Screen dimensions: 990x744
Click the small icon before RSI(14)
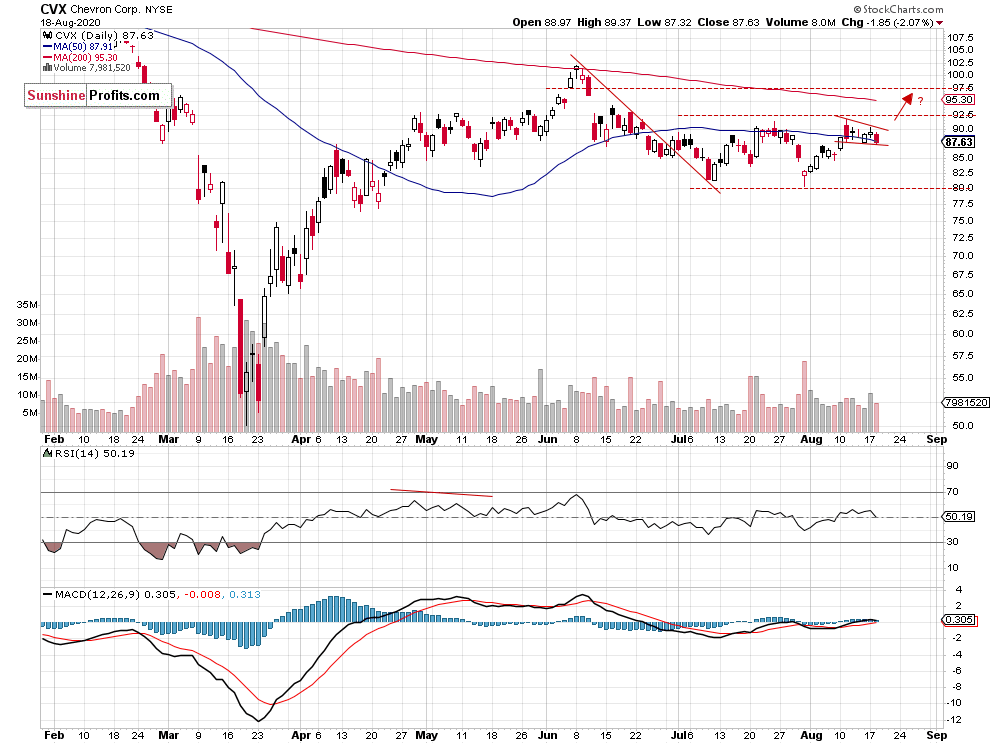[x=47, y=453]
